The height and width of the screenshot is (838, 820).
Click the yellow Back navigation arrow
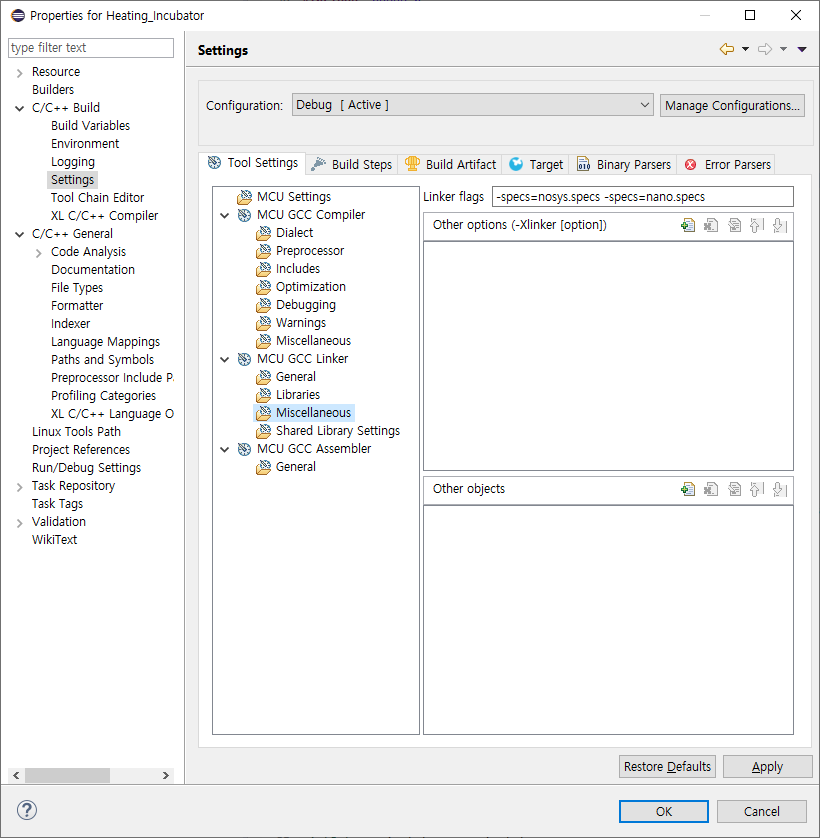(726, 49)
